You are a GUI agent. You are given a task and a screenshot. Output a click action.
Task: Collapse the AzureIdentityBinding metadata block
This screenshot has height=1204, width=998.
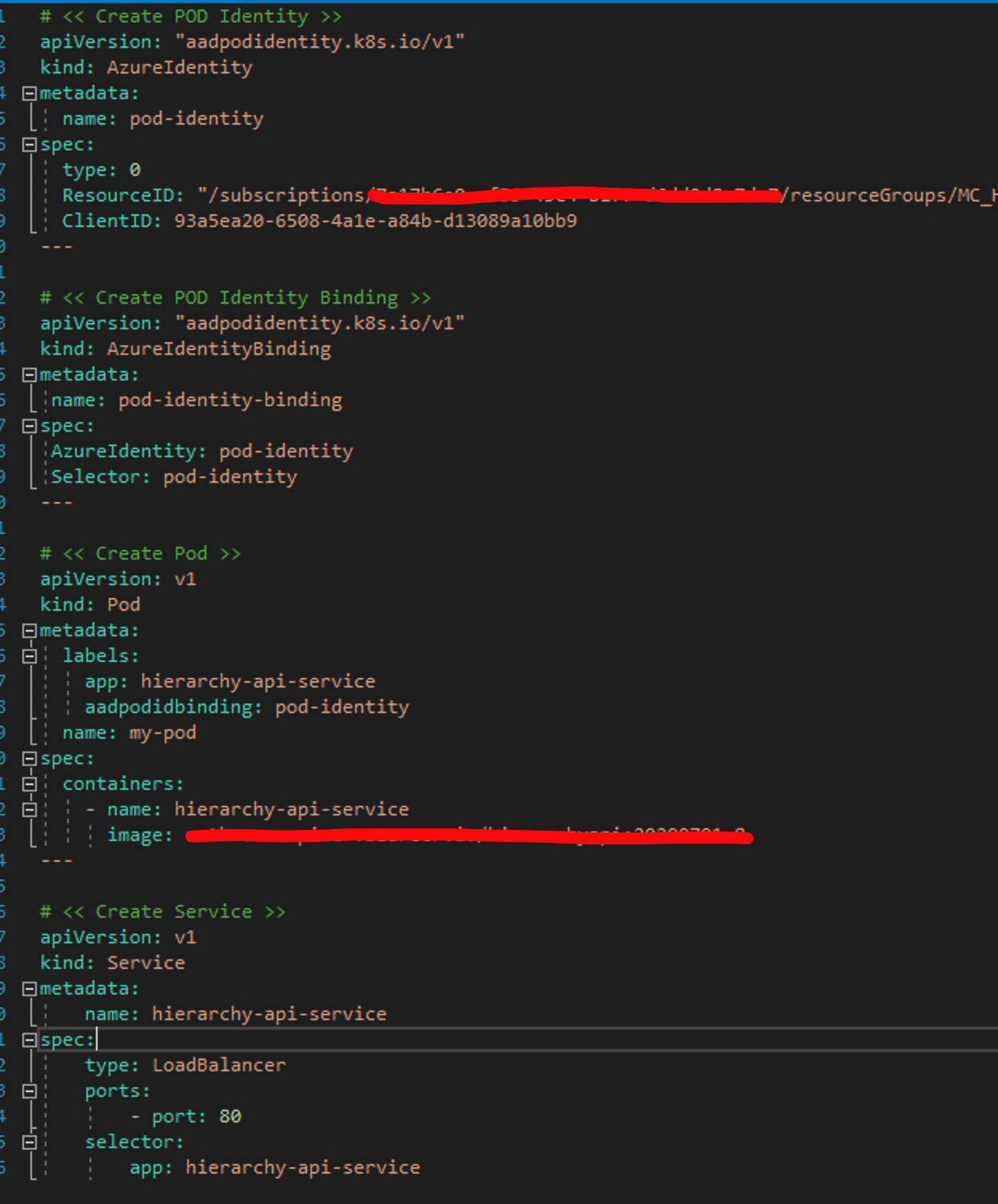29,373
